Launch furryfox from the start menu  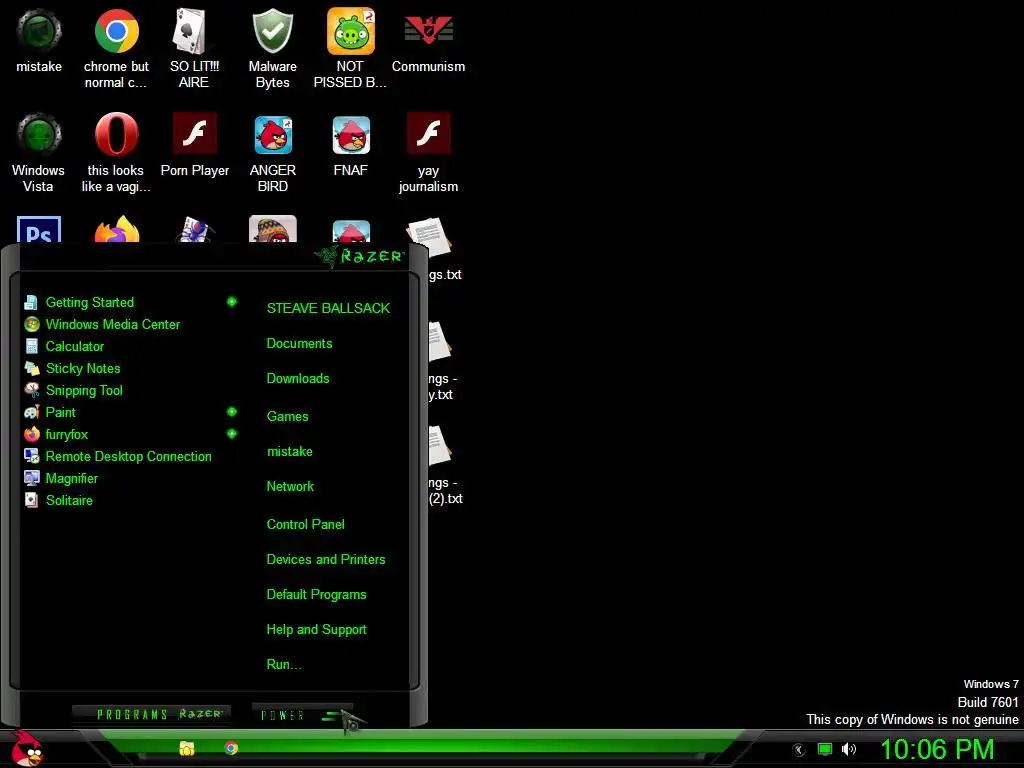pyautogui.click(x=56, y=435)
